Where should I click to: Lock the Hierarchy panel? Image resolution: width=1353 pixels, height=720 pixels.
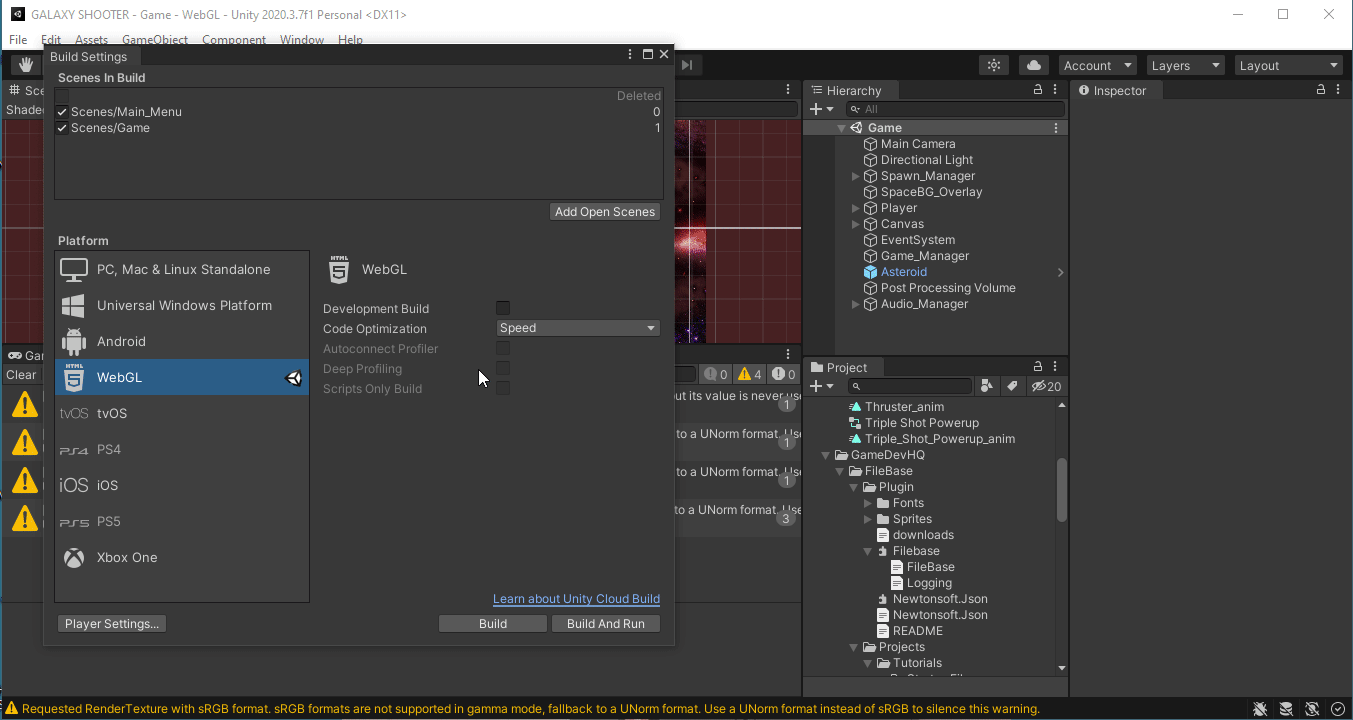point(1038,90)
